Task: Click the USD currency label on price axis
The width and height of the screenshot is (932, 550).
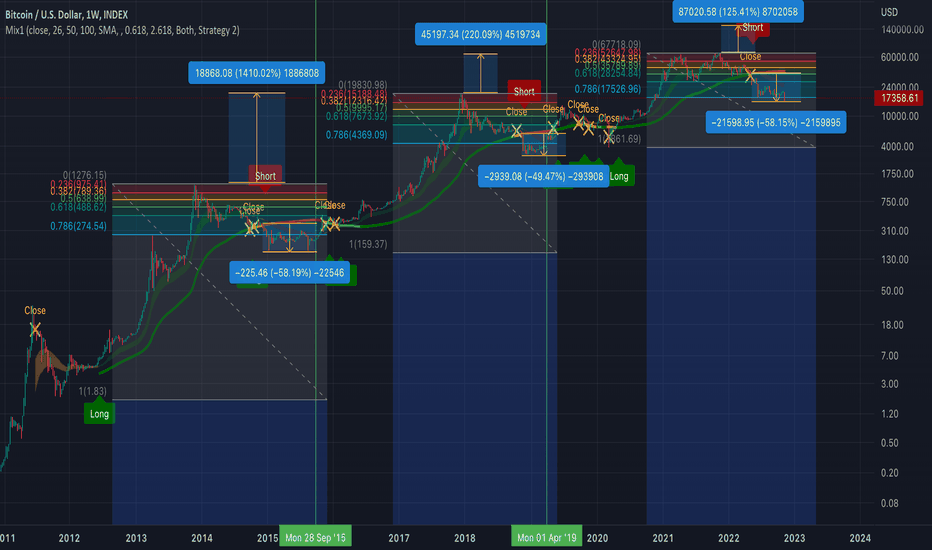Action: 889,12
